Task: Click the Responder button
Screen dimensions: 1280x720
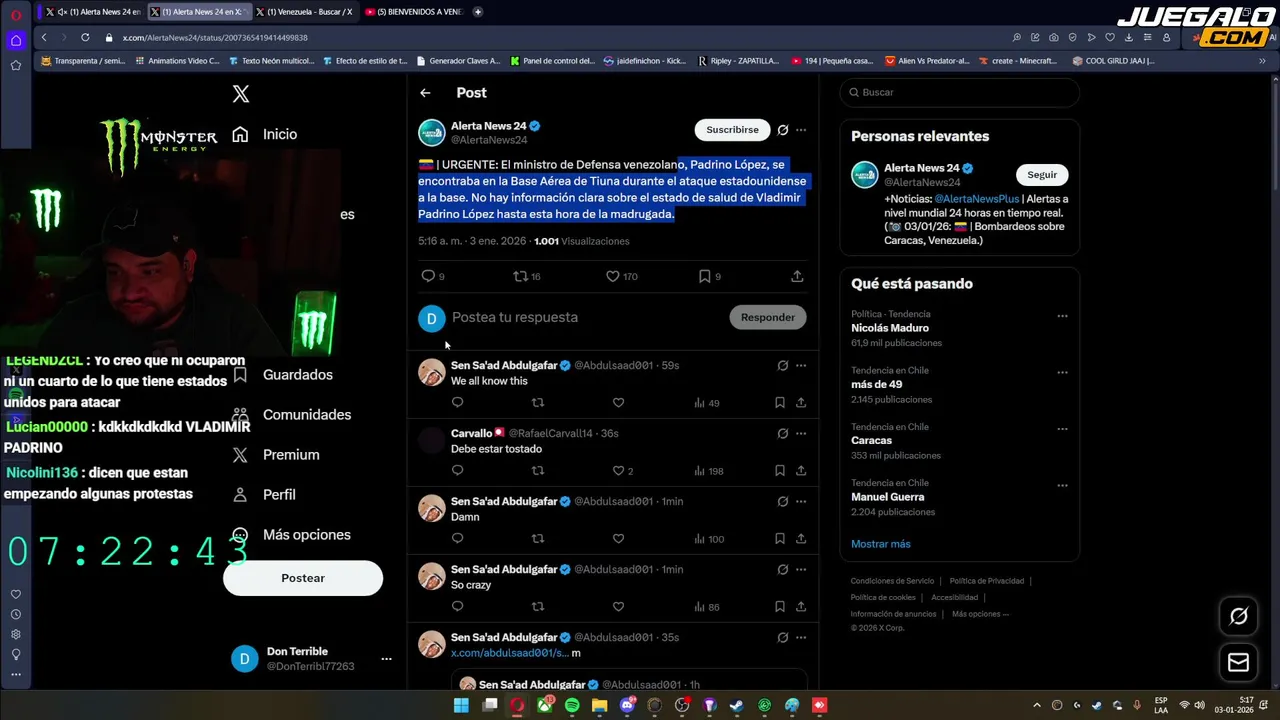Action: (x=768, y=317)
